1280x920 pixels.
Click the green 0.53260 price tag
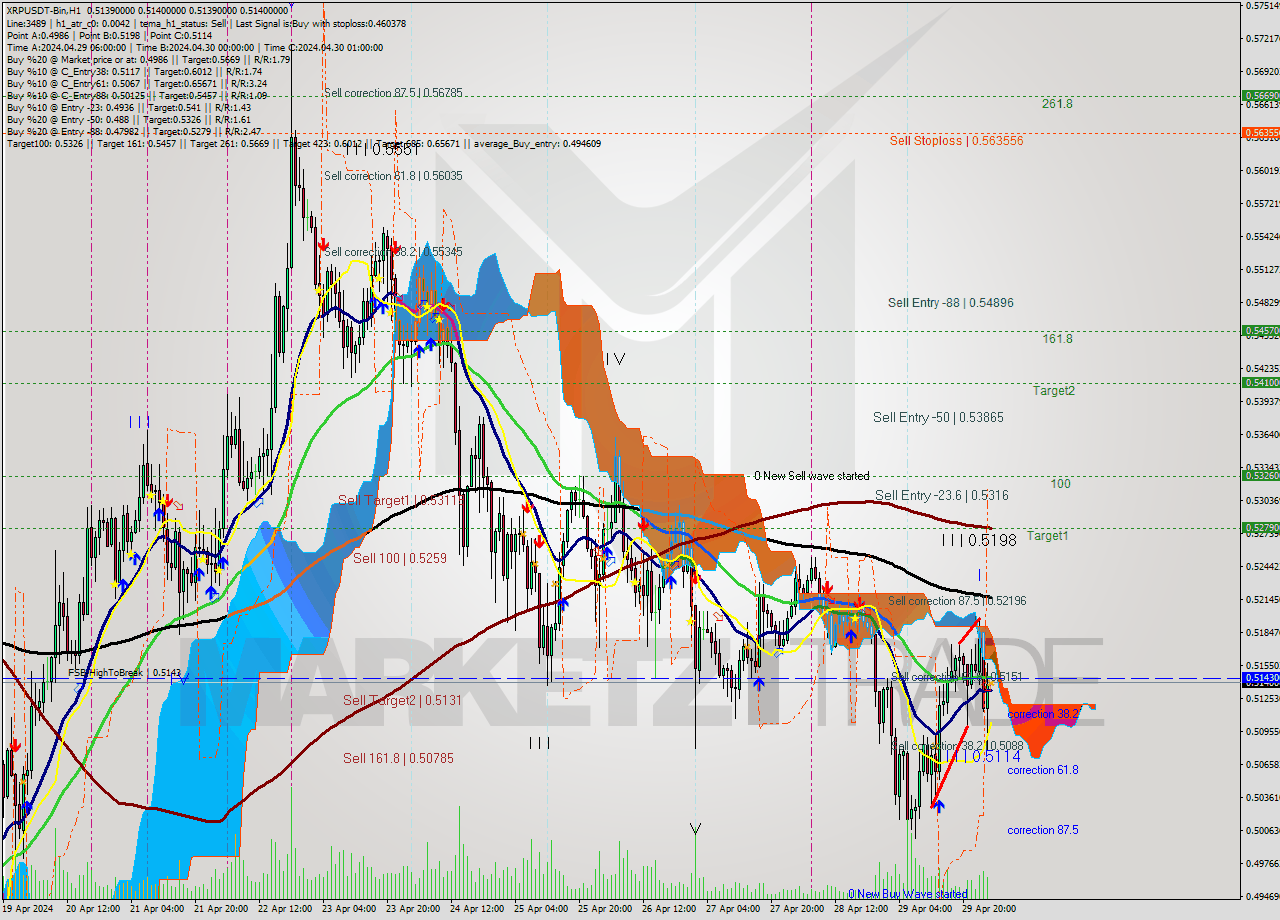[x=1260, y=476]
